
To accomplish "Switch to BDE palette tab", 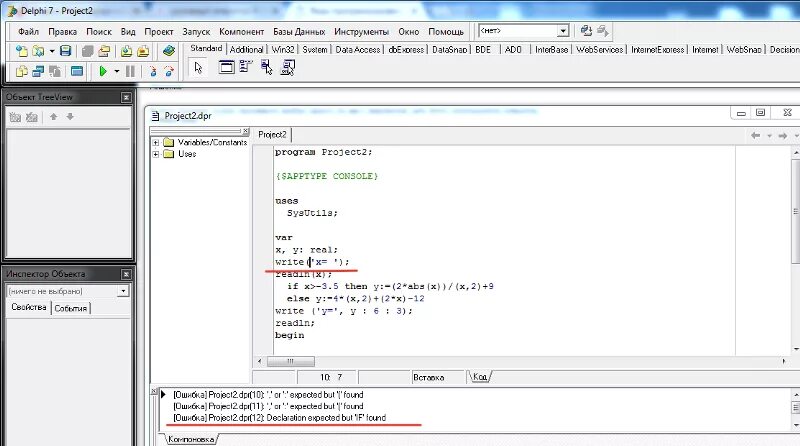I will coord(483,49).
